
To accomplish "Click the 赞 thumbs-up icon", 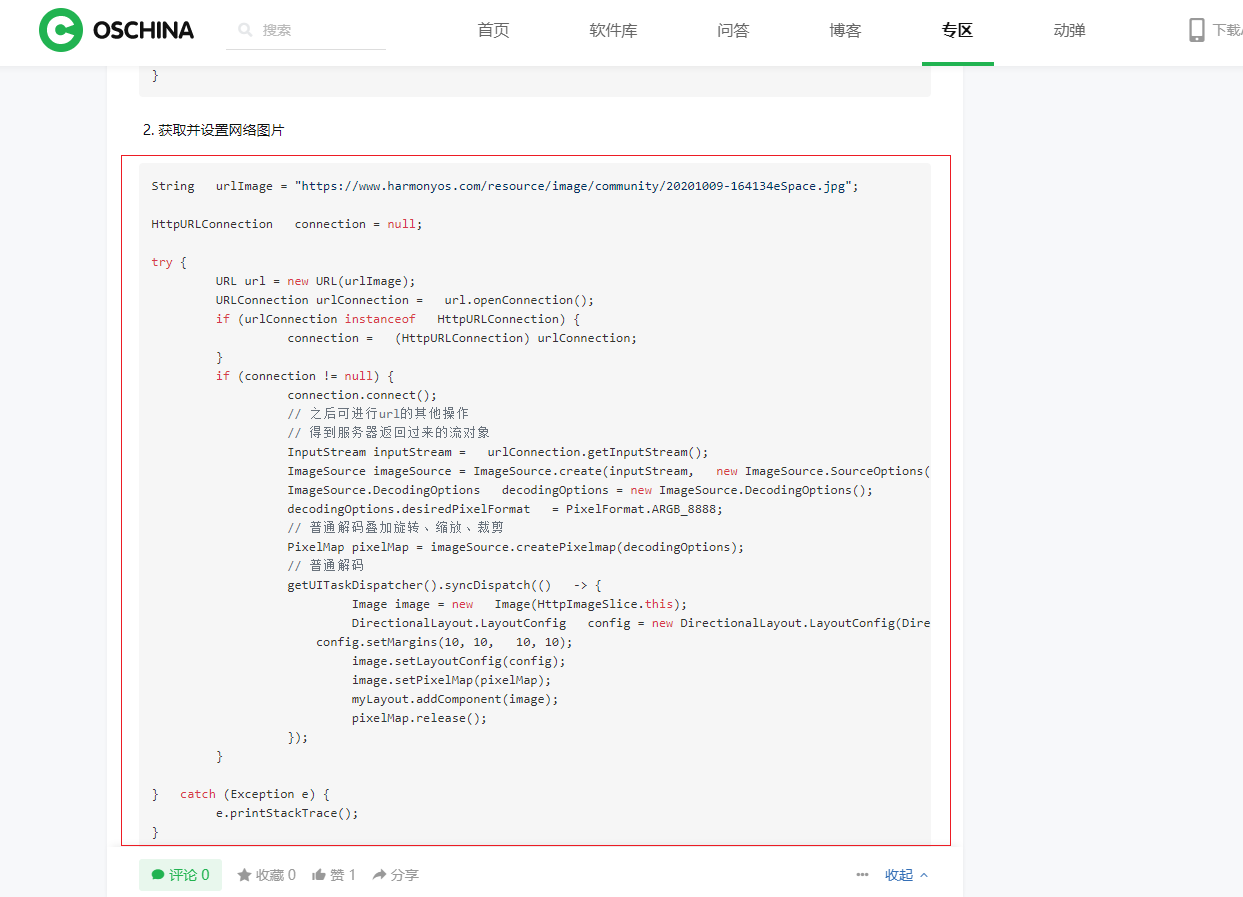I will tap(319, 875).
